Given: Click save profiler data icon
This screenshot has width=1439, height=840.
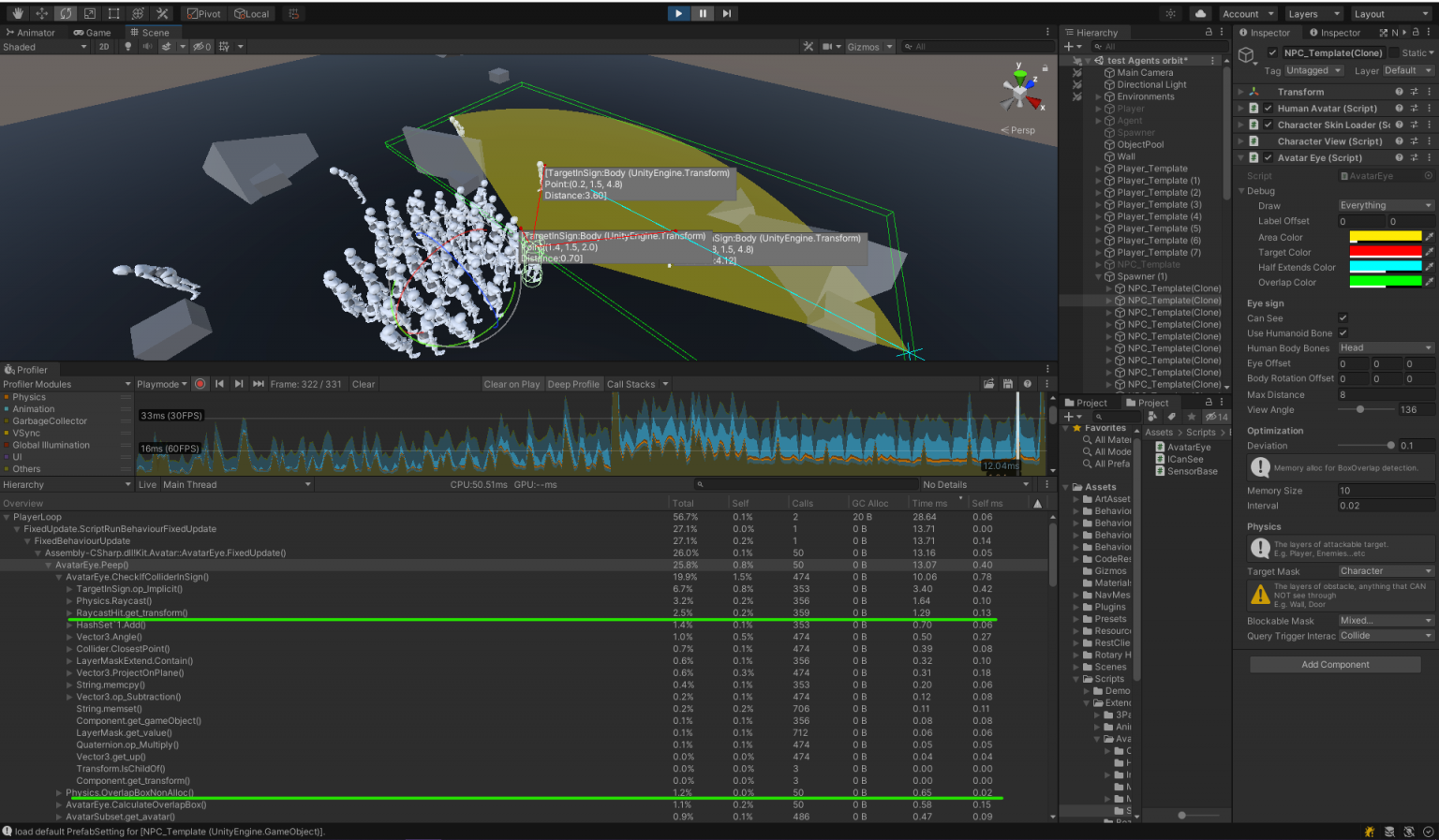Looking at the screenshot, I should [1007, 384].
